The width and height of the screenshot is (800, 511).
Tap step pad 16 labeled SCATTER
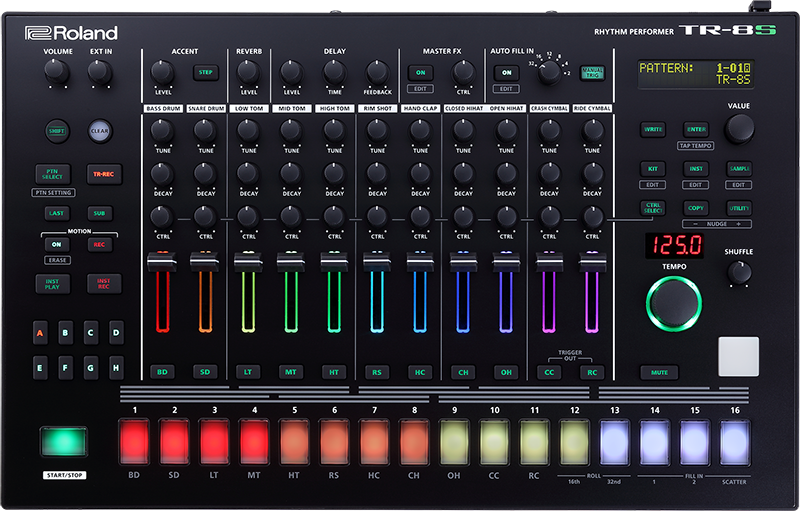tap(735, 442)
